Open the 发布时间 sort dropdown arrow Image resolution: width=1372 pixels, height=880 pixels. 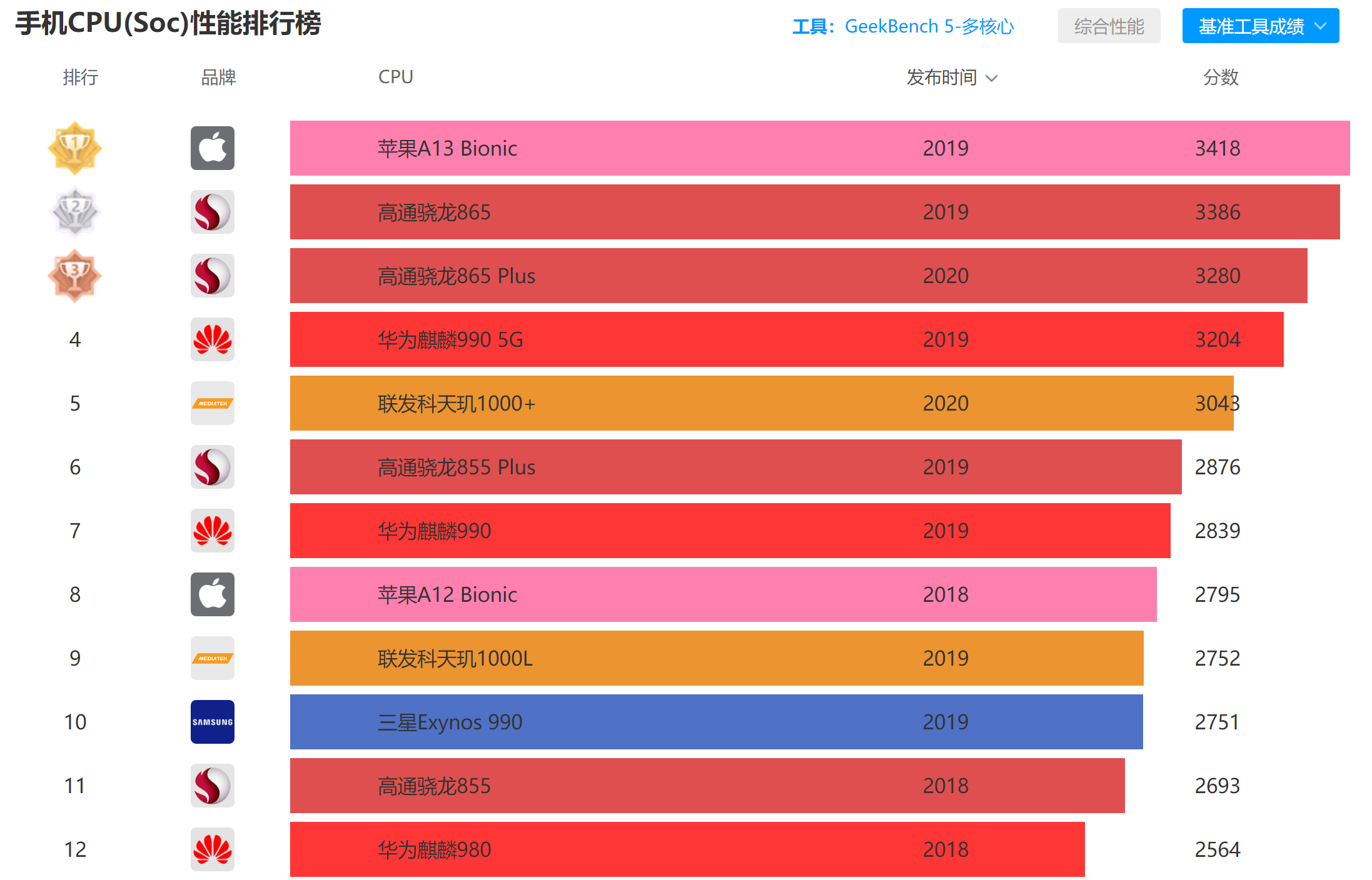click(x=992, y=77)
